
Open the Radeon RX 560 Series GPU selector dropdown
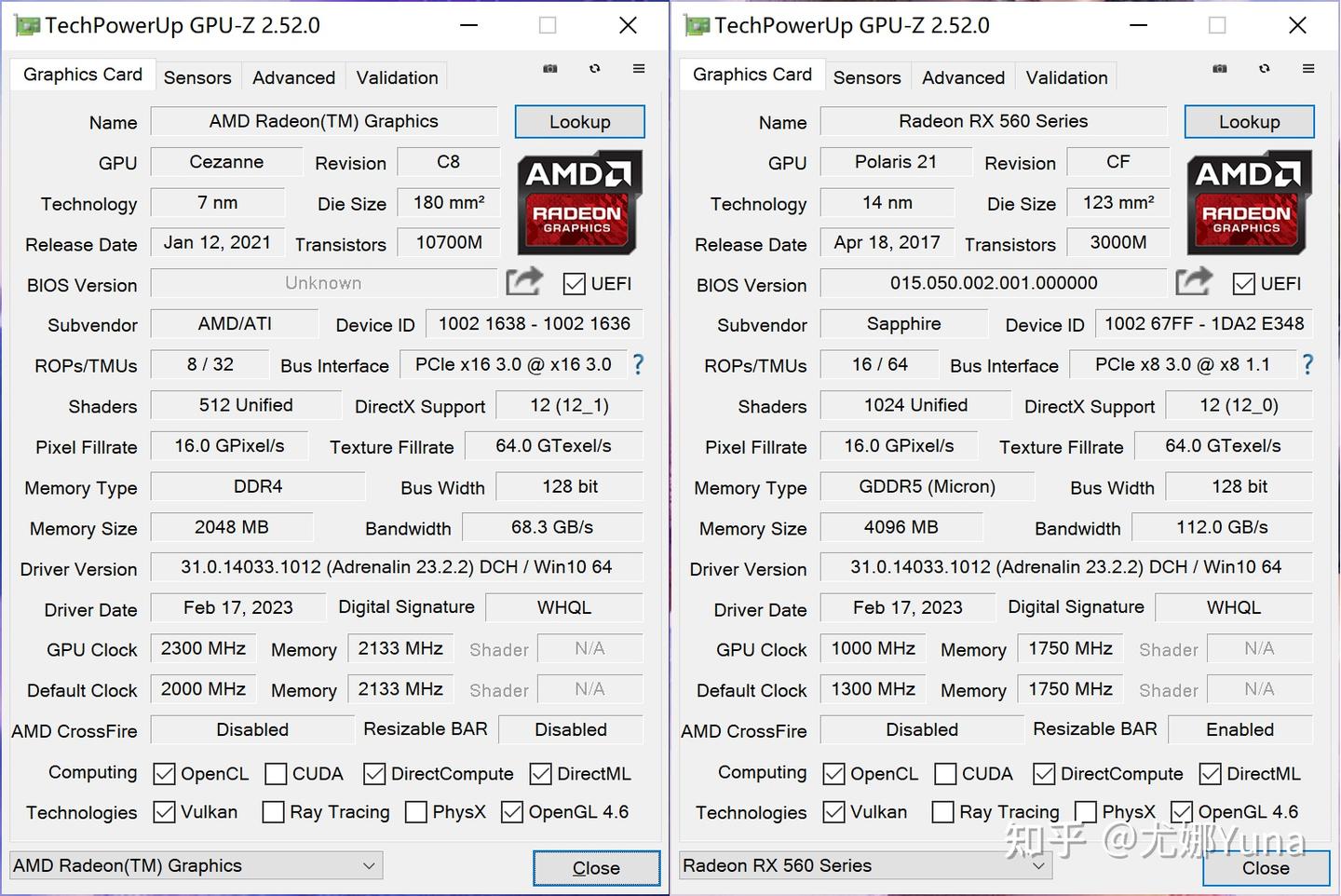865,865
